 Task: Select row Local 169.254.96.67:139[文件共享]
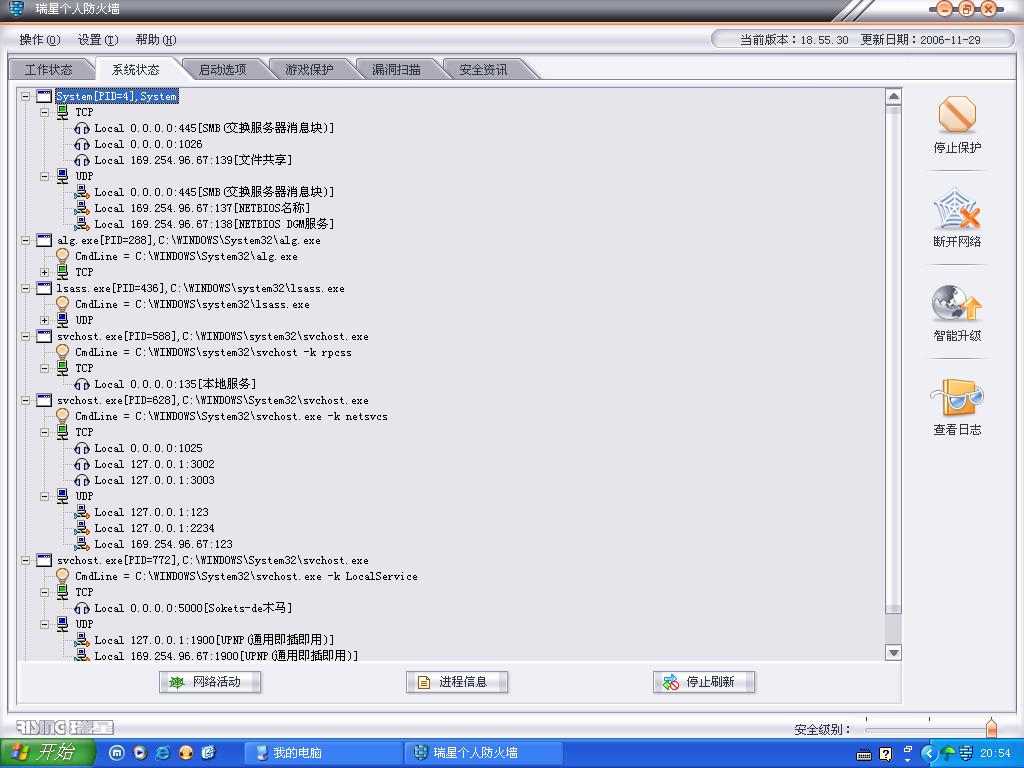tap(193, 160)
